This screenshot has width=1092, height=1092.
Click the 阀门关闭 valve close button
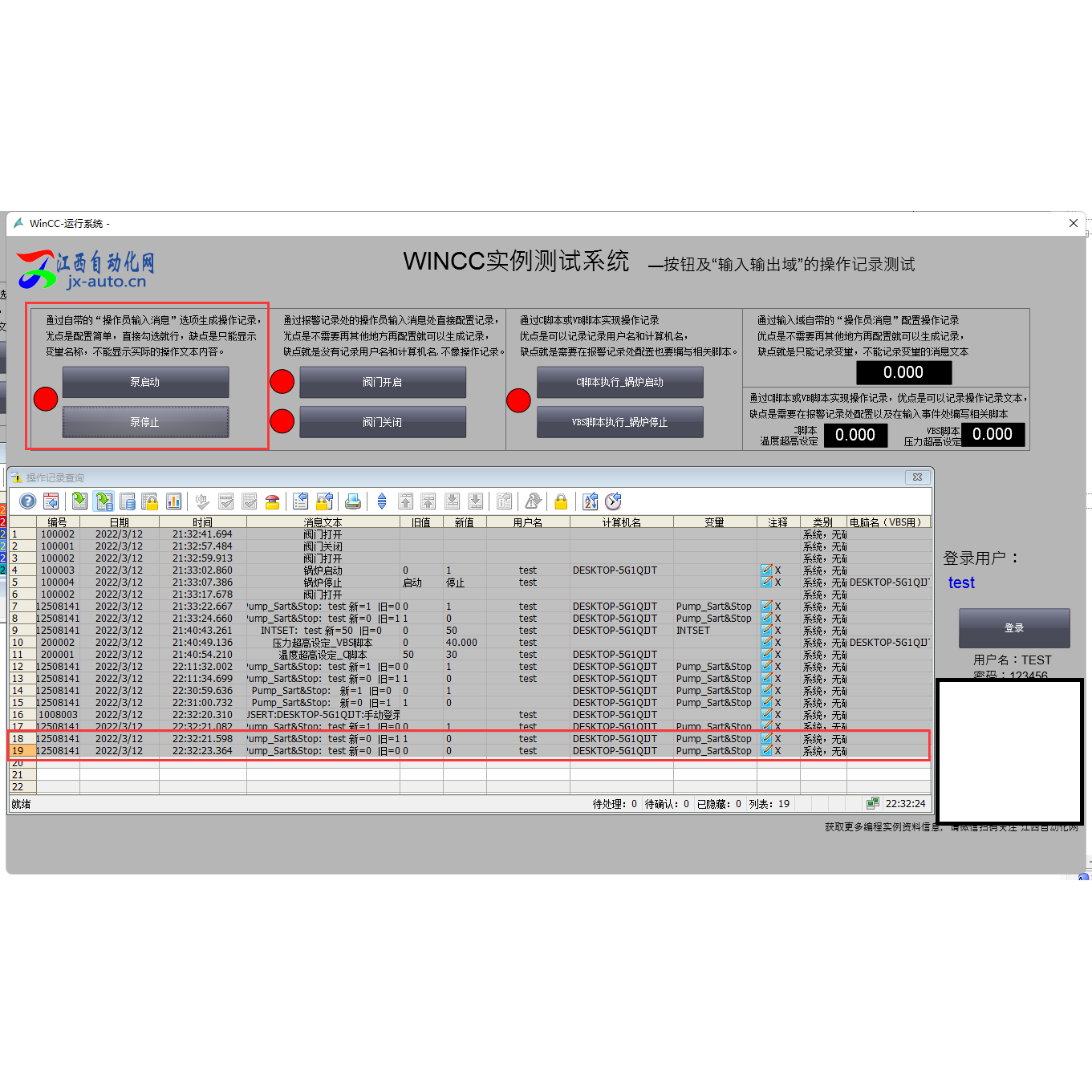pyautogui.click(x=382, y=422)
